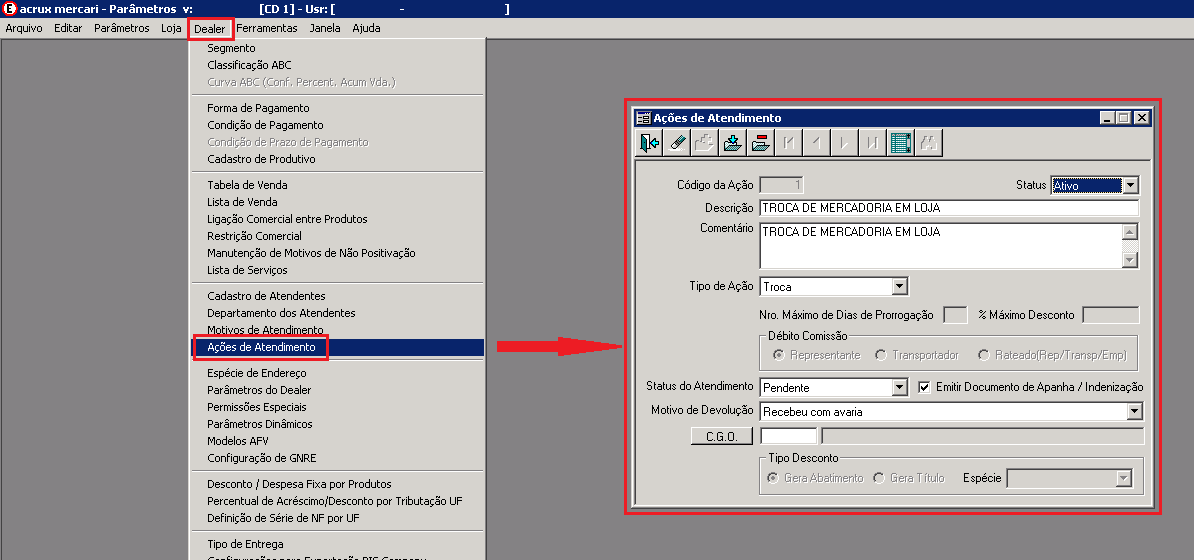1194x560 pixels.
Task: Click the disabled new record folder icon
Action: coord(704,142)
